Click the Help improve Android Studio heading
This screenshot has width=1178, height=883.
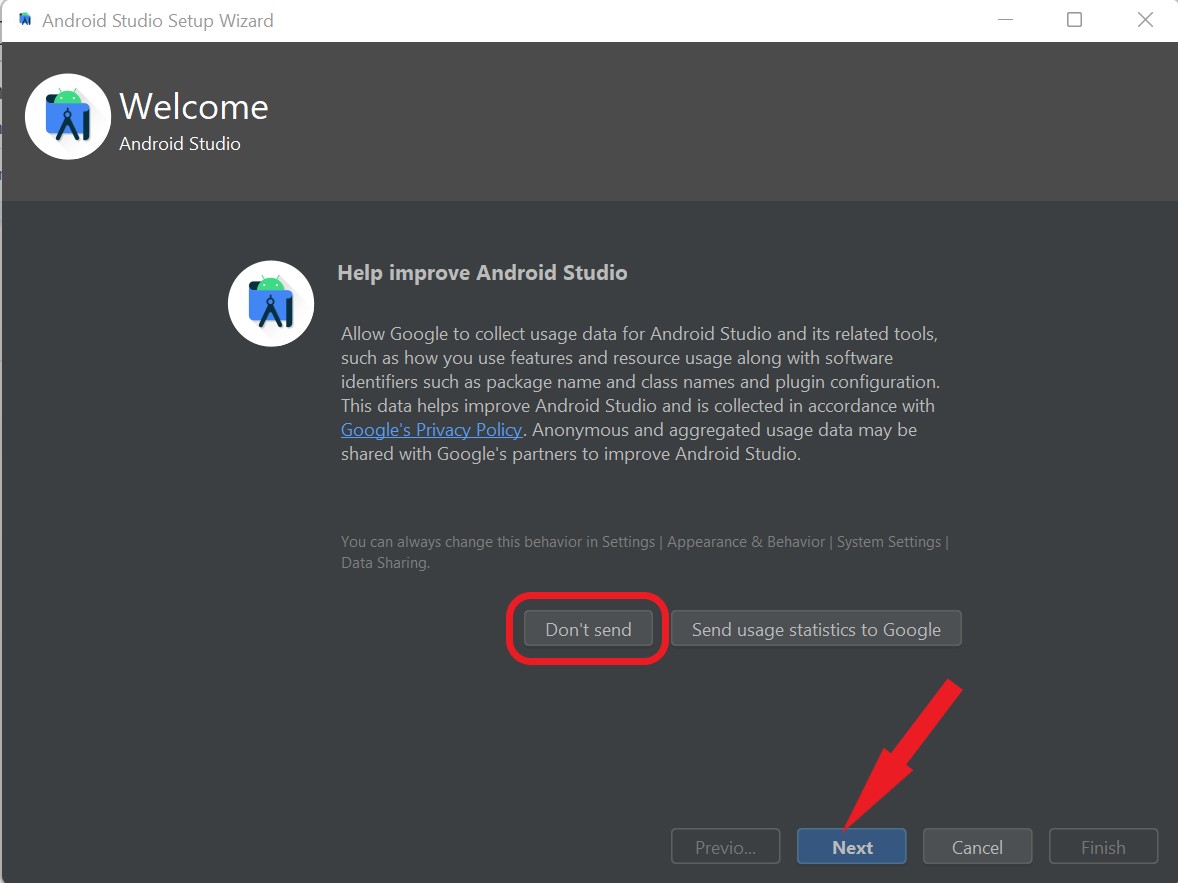tap(482, 272)
